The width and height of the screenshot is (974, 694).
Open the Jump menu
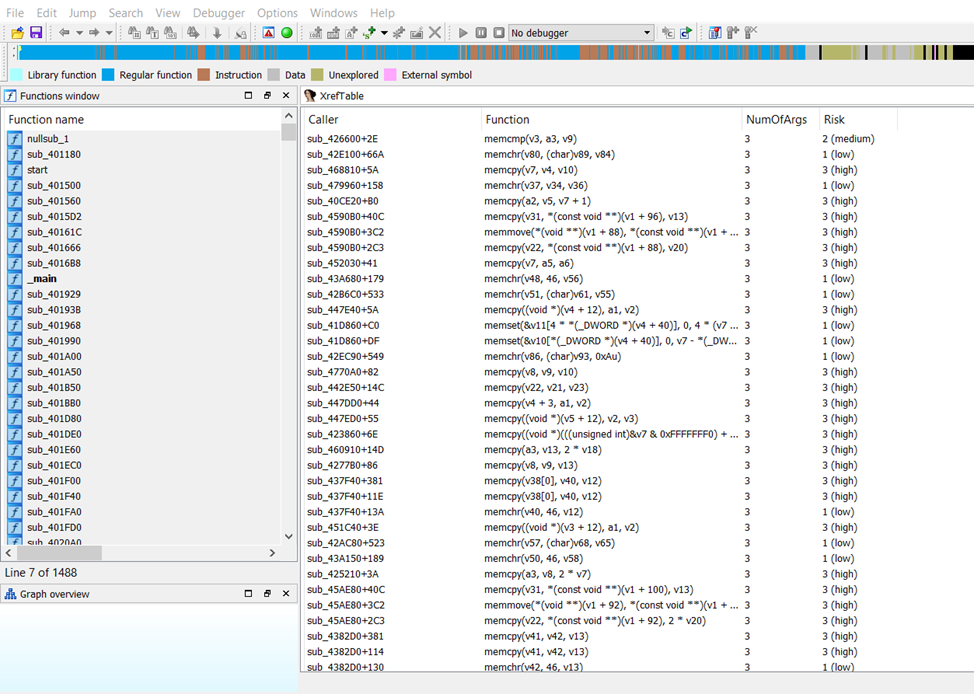click(83, 12)
